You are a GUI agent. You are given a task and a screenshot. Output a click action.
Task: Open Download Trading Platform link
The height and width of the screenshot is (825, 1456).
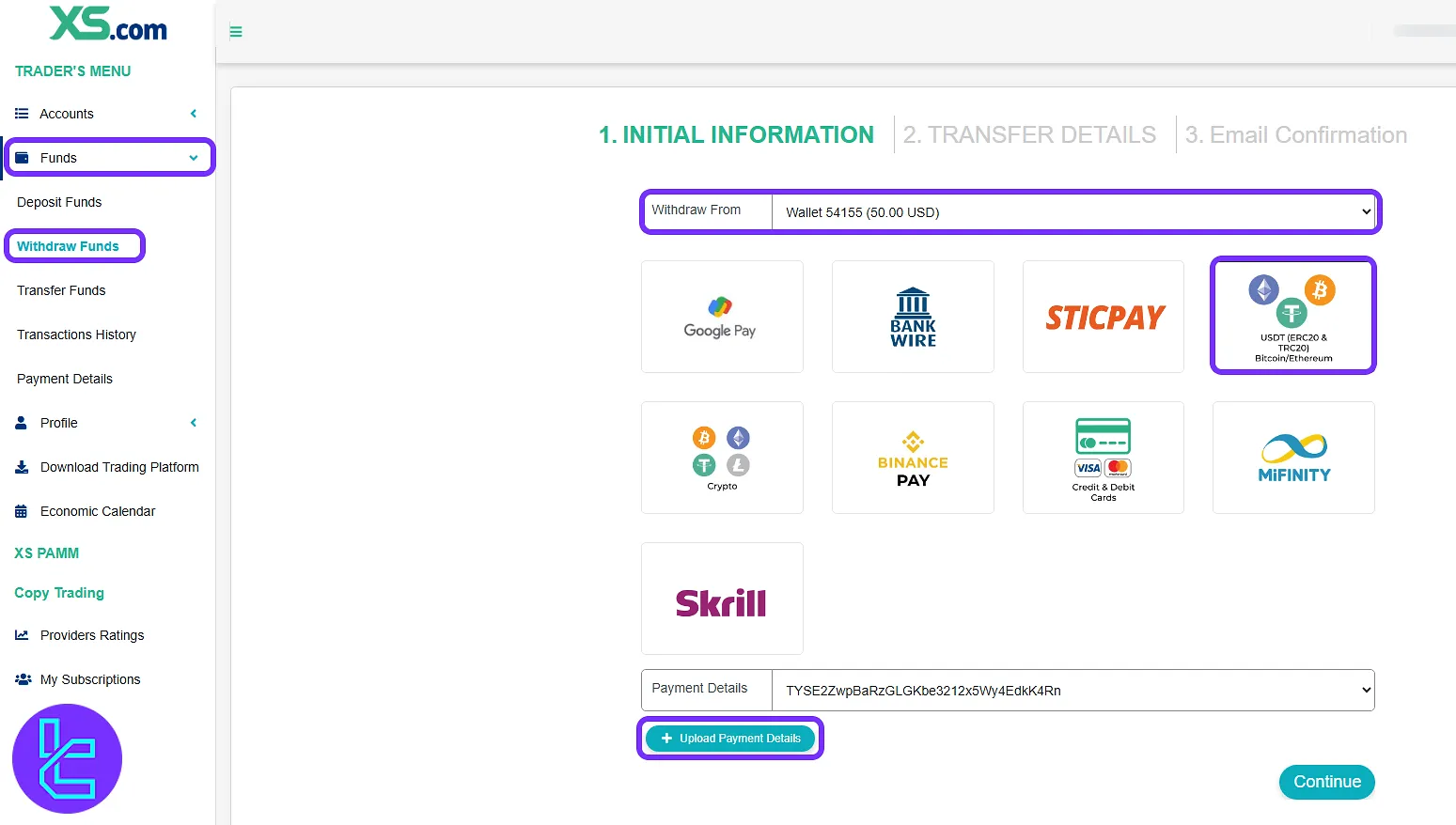point(119,467)
